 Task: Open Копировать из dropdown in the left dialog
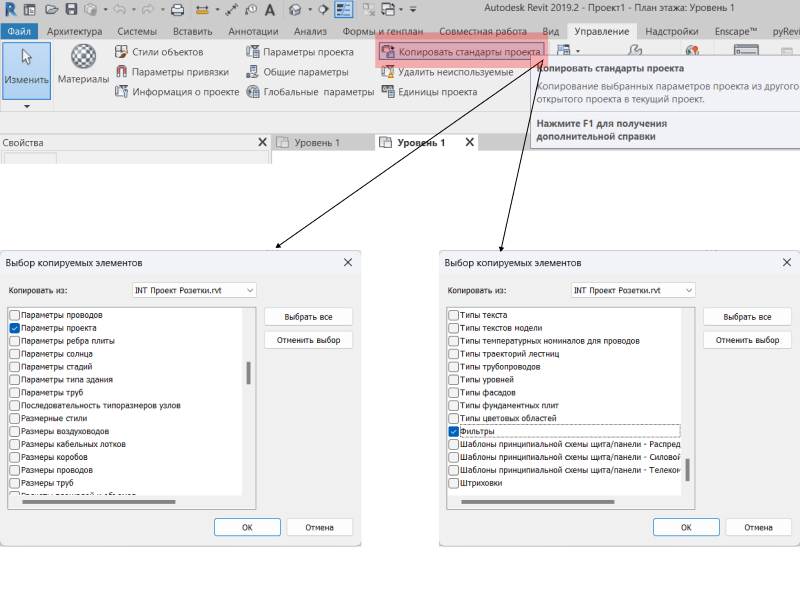194,290
